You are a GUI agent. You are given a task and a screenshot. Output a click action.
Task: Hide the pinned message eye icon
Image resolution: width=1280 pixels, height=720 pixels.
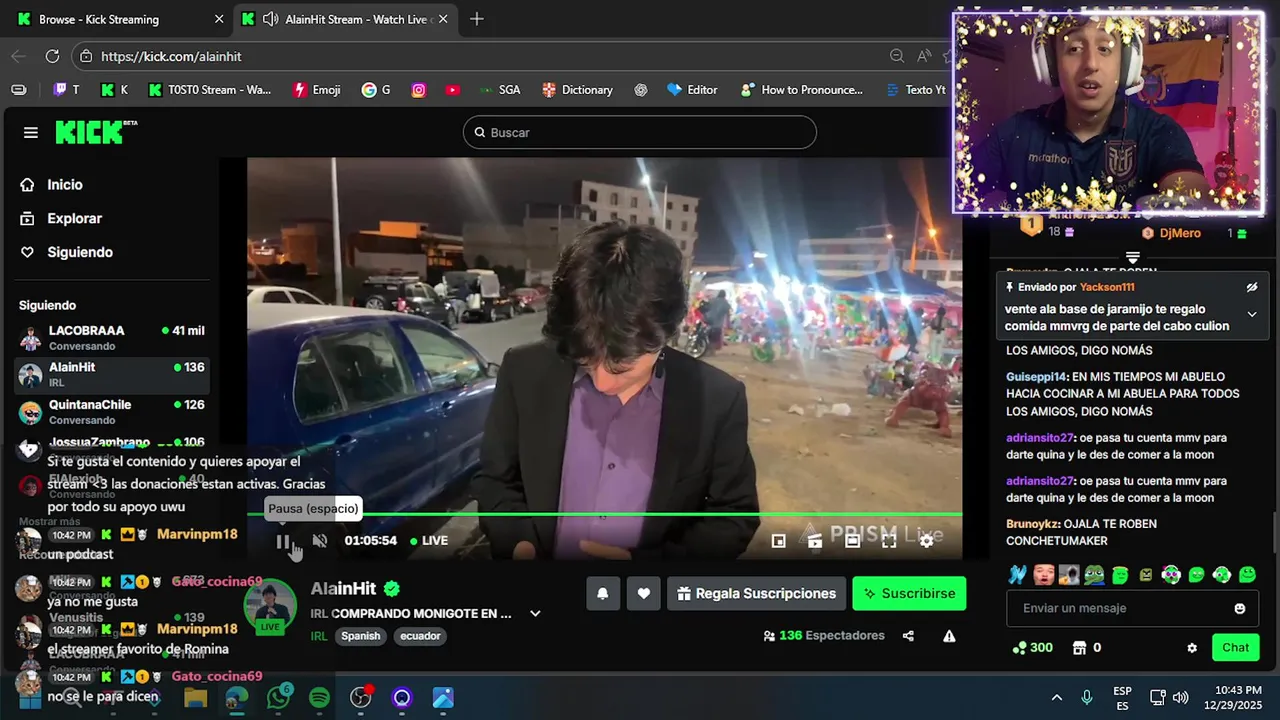tap(1252, 287)
